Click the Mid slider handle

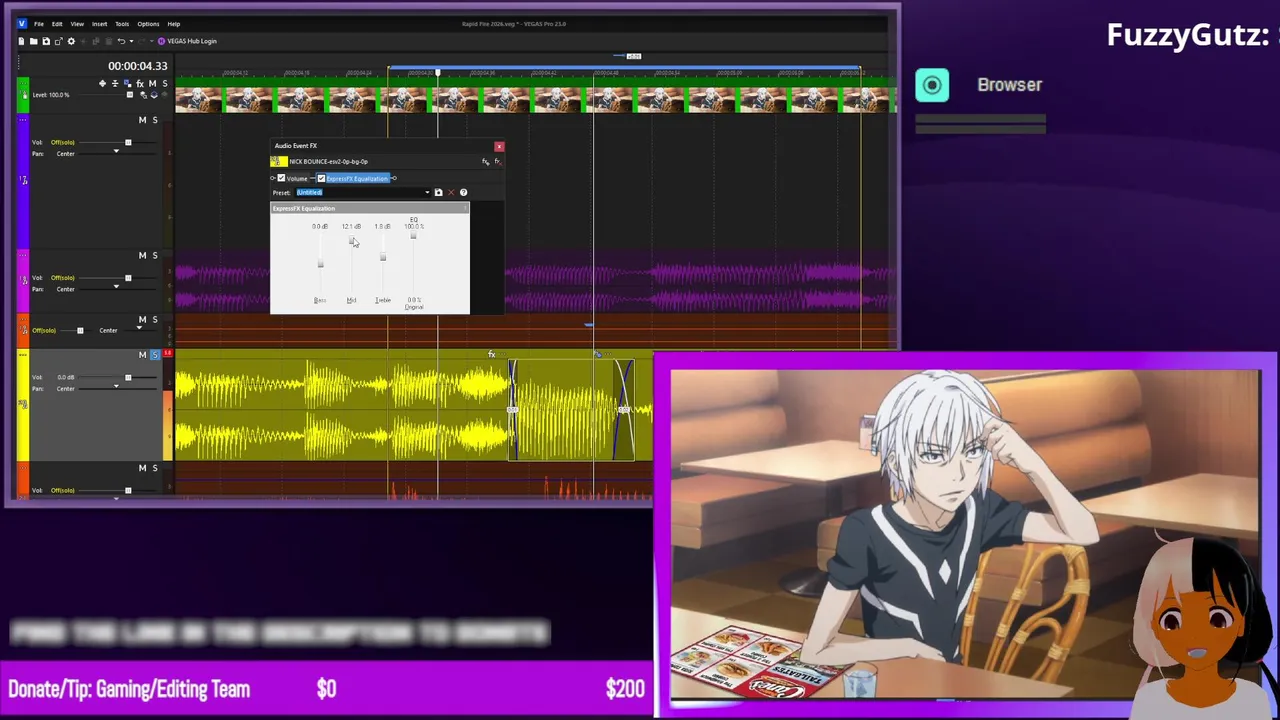click(x=351, y=240)
